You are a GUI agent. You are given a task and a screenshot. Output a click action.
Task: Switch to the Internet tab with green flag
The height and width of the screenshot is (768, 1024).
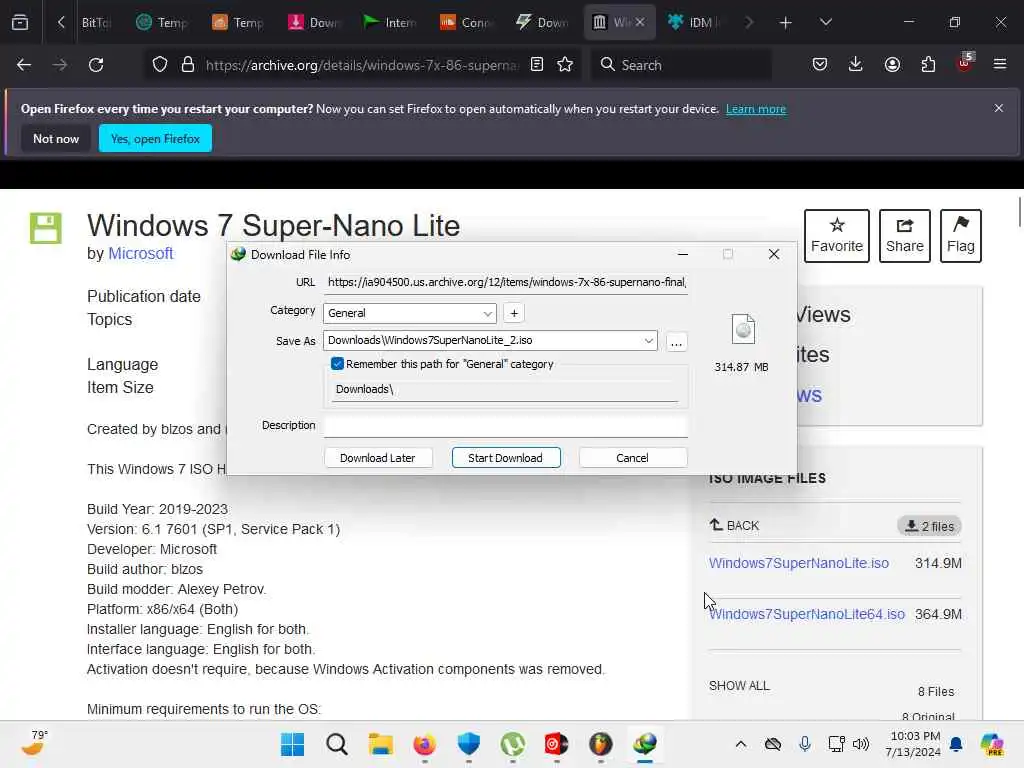(x=390, y=22)
